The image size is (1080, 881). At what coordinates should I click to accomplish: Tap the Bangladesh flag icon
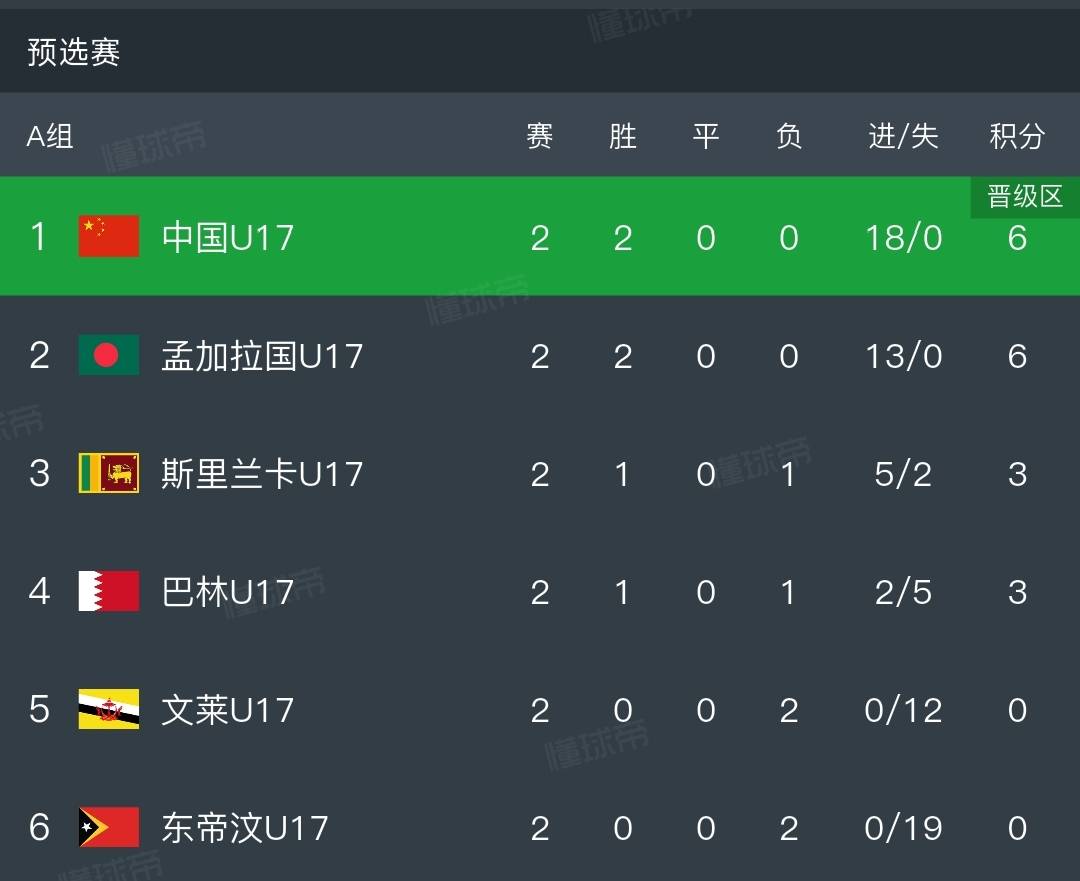[x=109, y=355]
